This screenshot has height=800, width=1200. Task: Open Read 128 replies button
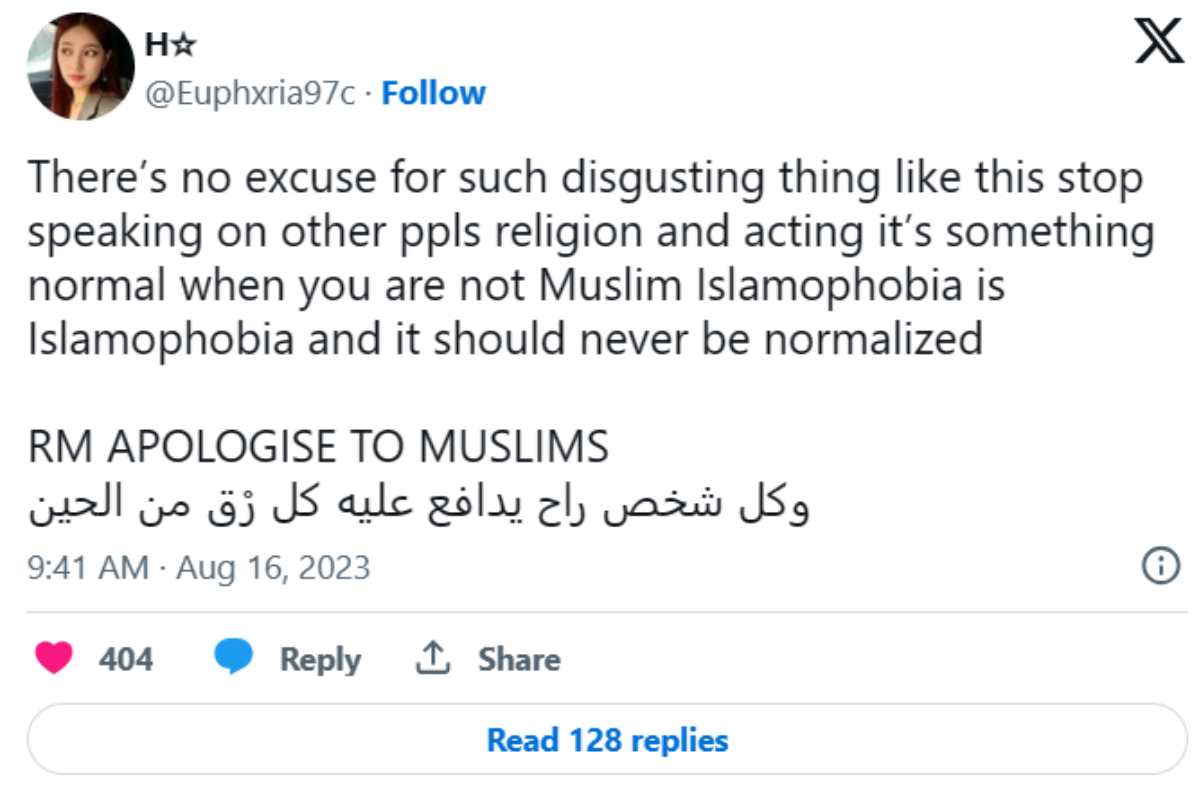pyautogui.click(x=607, y=741)
